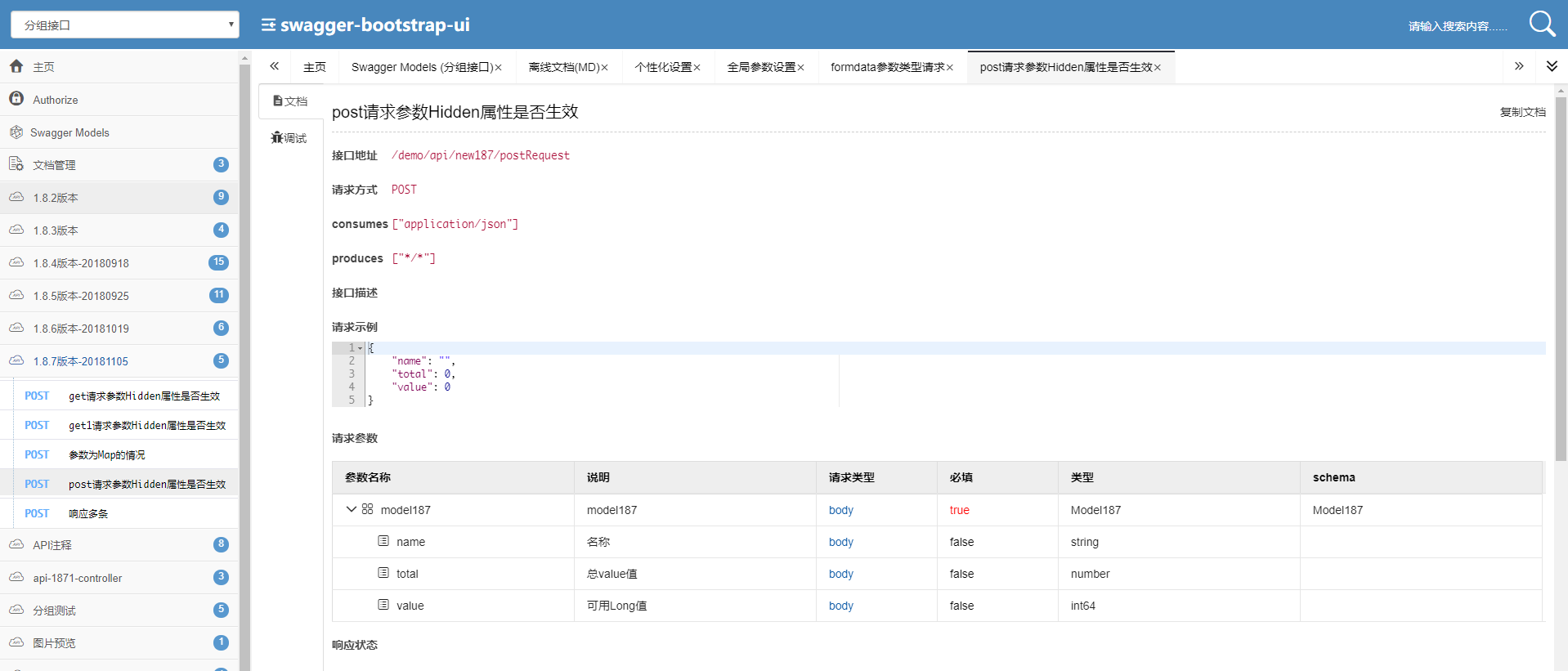Click the API path /demo/api/new187/postRequest
The width and height of the screenshot is (1568, 671).
tap(481, 155)
